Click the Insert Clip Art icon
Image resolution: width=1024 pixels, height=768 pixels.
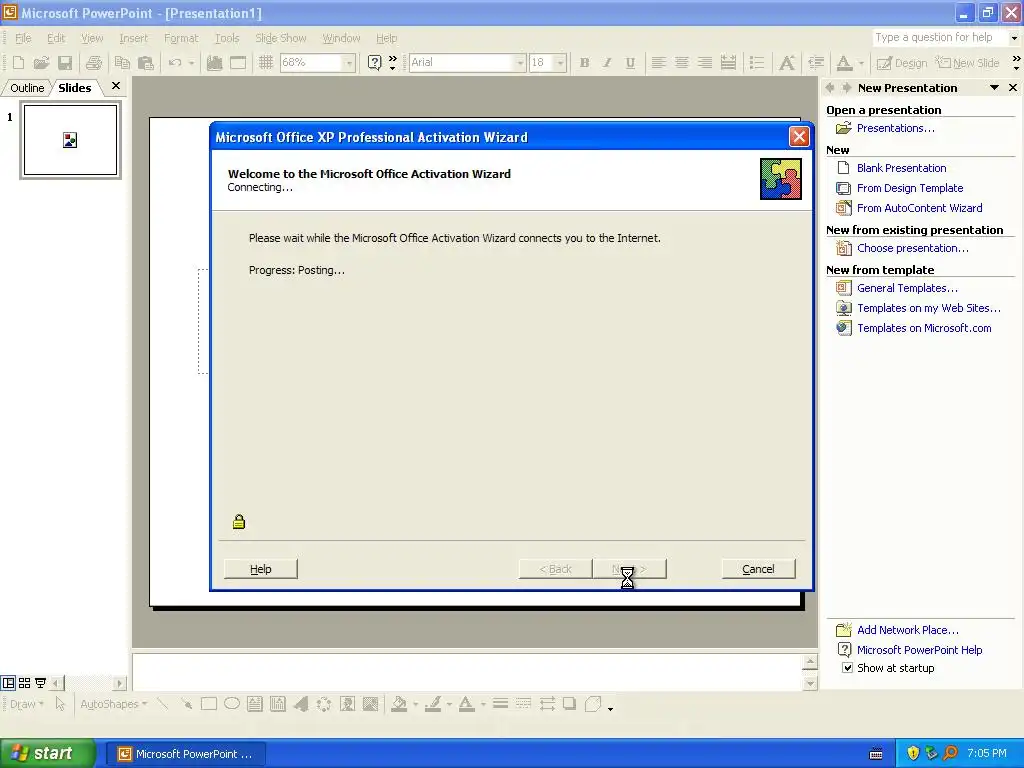click(x=347, y=704)
